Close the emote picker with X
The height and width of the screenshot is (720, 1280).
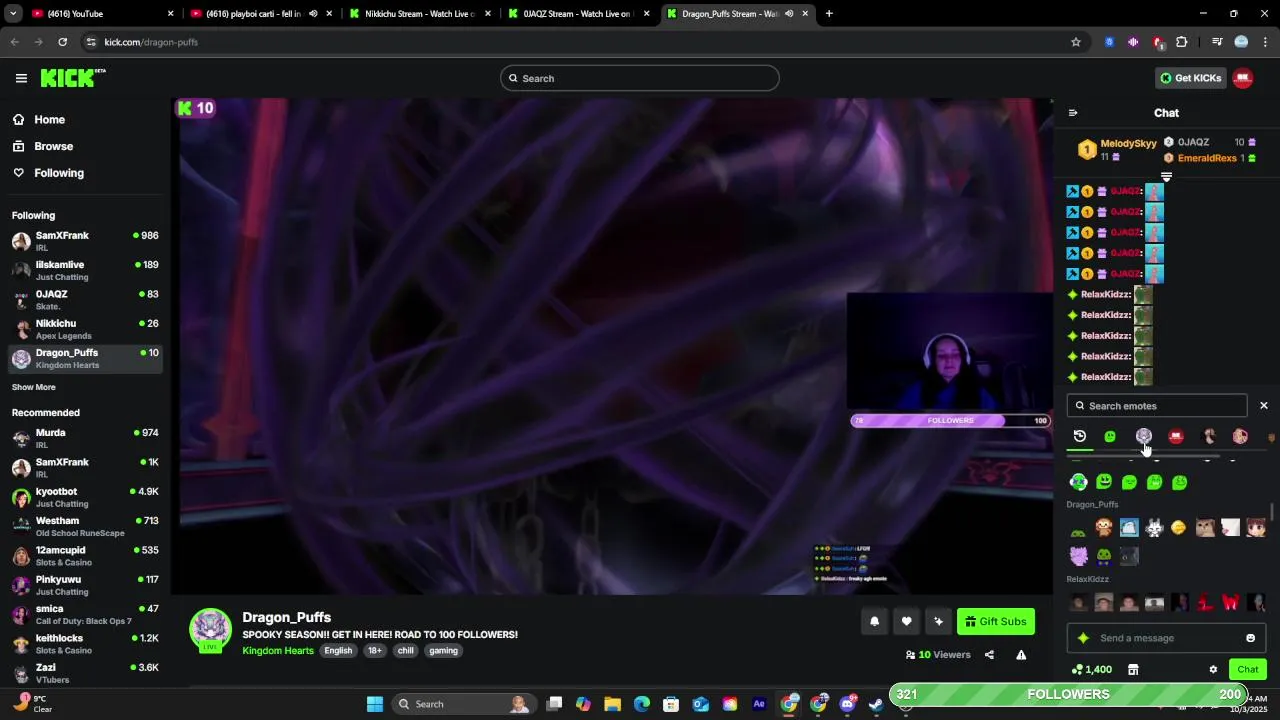tap(1264, 405)
